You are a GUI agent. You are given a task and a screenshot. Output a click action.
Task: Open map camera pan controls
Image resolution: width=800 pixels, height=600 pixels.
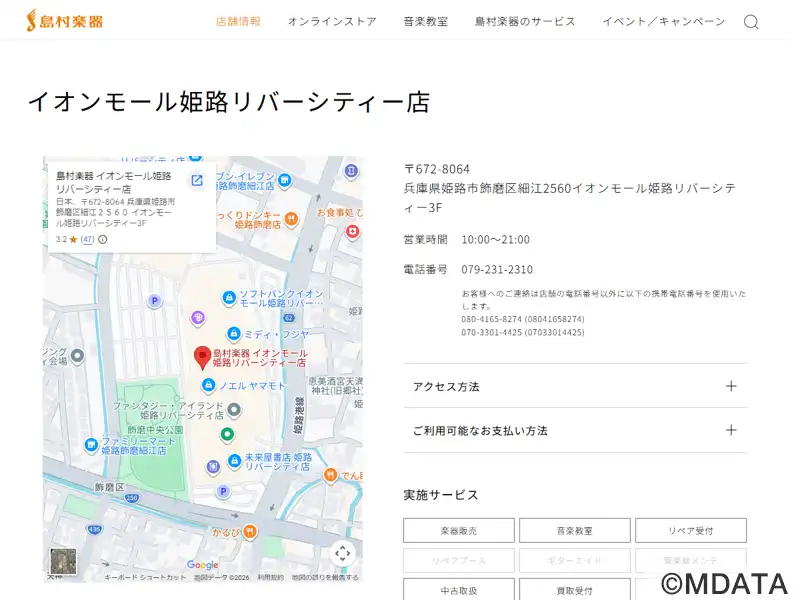pos(342,553)
